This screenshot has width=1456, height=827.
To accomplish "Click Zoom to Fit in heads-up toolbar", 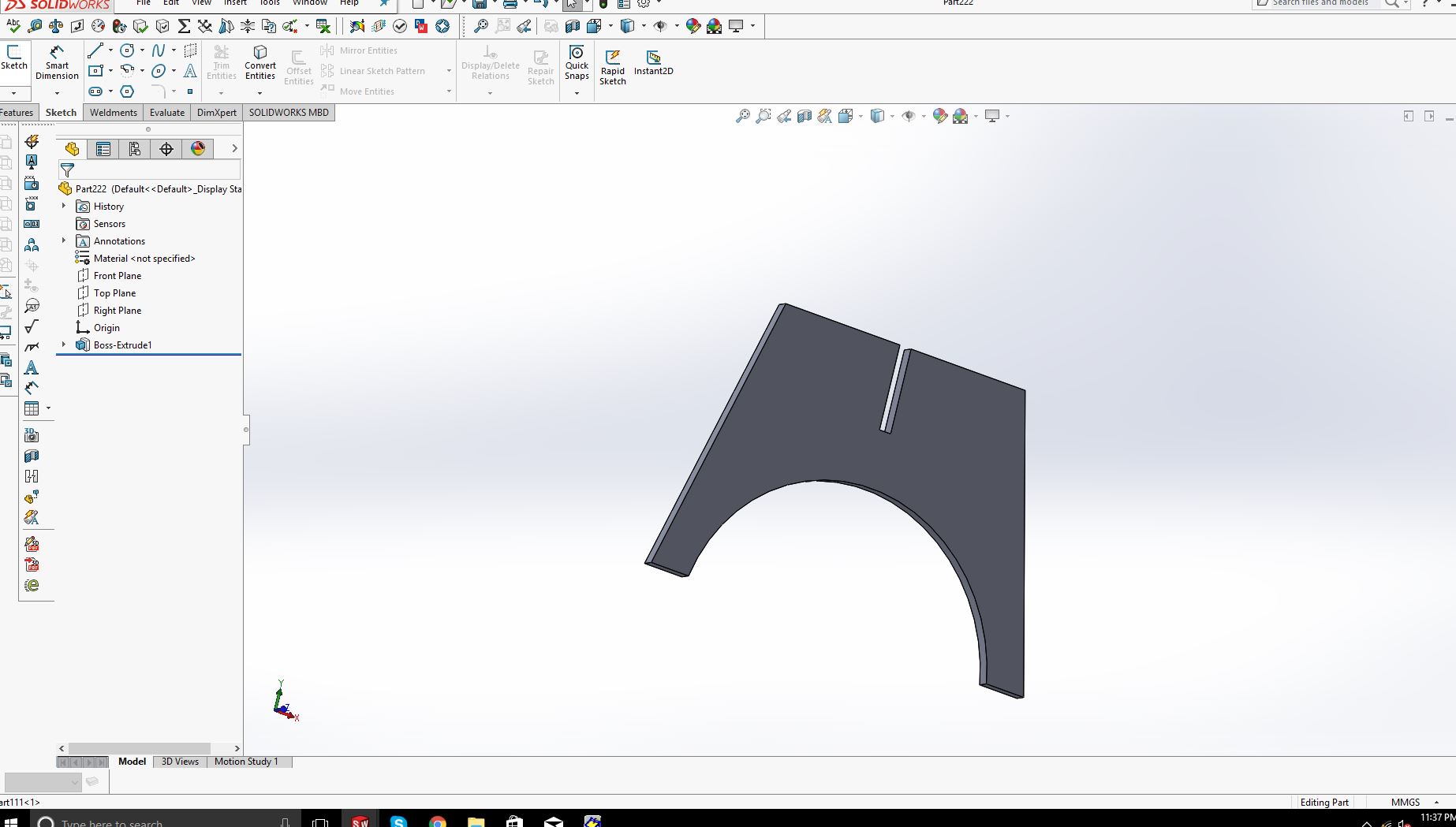I will (742, 116).
